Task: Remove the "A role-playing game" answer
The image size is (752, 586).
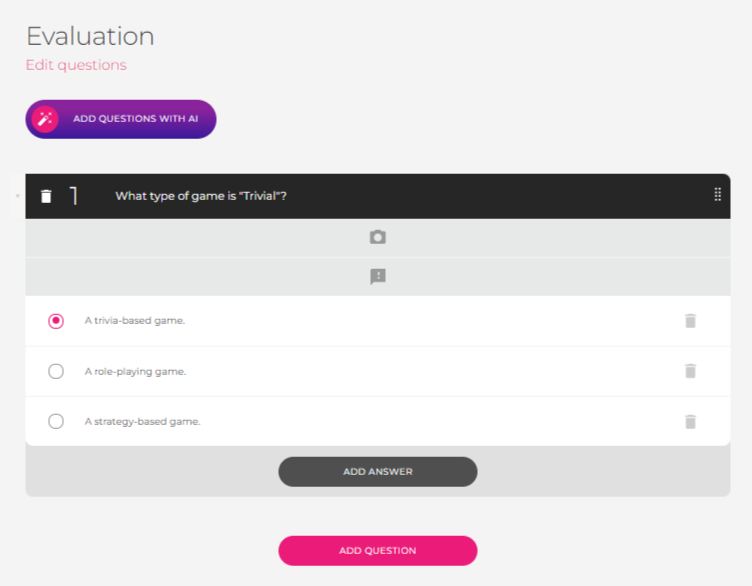Action: (x=689, y=371)
